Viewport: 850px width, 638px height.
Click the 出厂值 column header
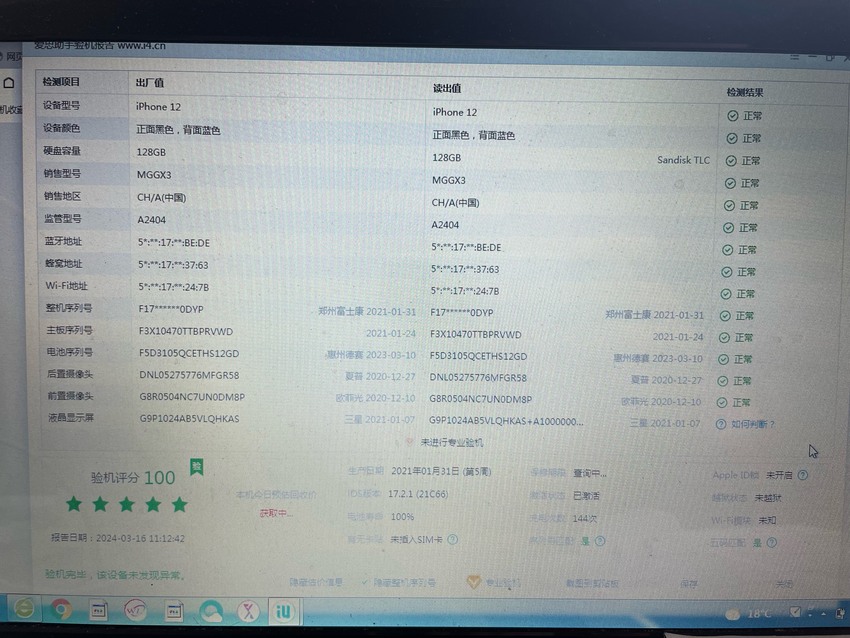150,82
